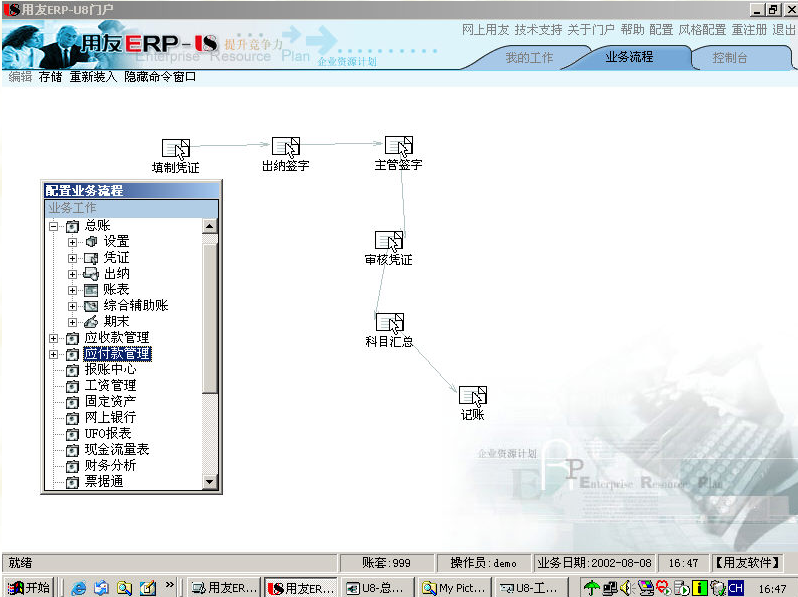Open the 审核凭证 workflow node icon
The width and height of the screenshot is (798, 597).
point(389,241)
